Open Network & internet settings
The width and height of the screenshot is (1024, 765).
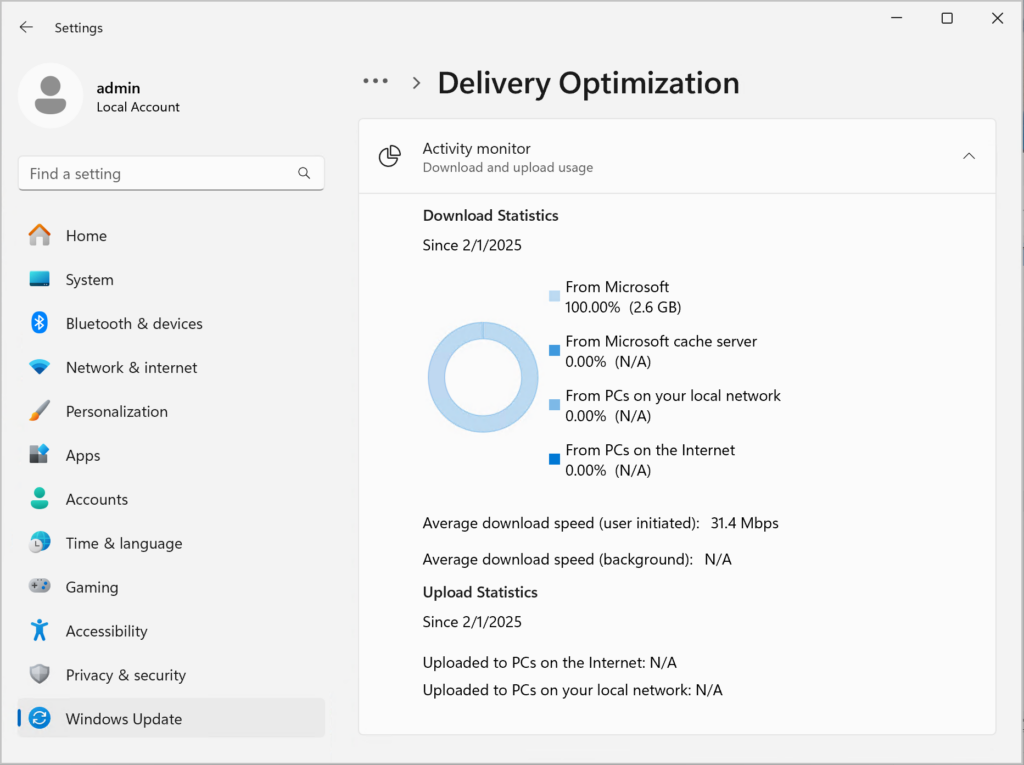171,367
